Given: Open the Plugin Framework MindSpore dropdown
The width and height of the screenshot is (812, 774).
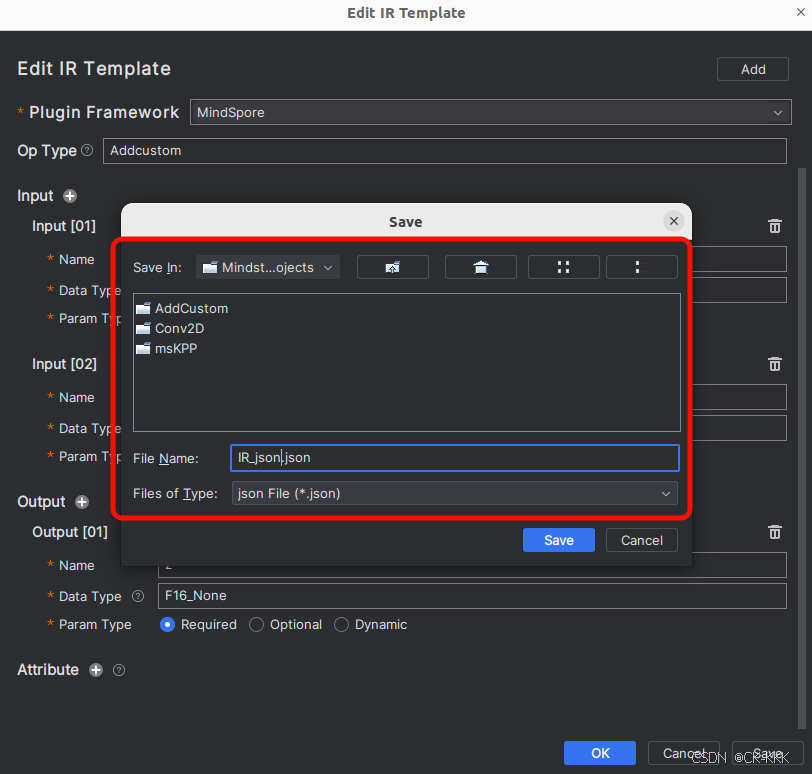Looking at the screenshot, I should point(490,113).
